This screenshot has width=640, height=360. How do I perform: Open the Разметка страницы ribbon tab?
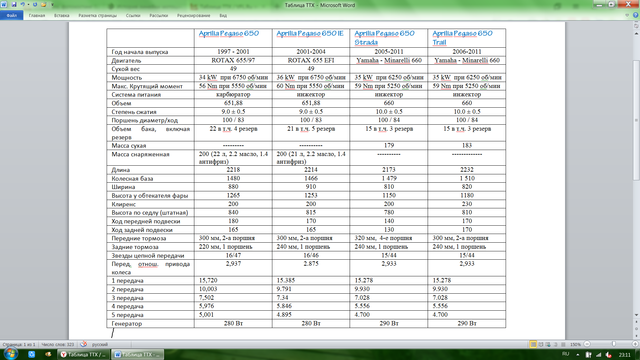coord(98,16)
